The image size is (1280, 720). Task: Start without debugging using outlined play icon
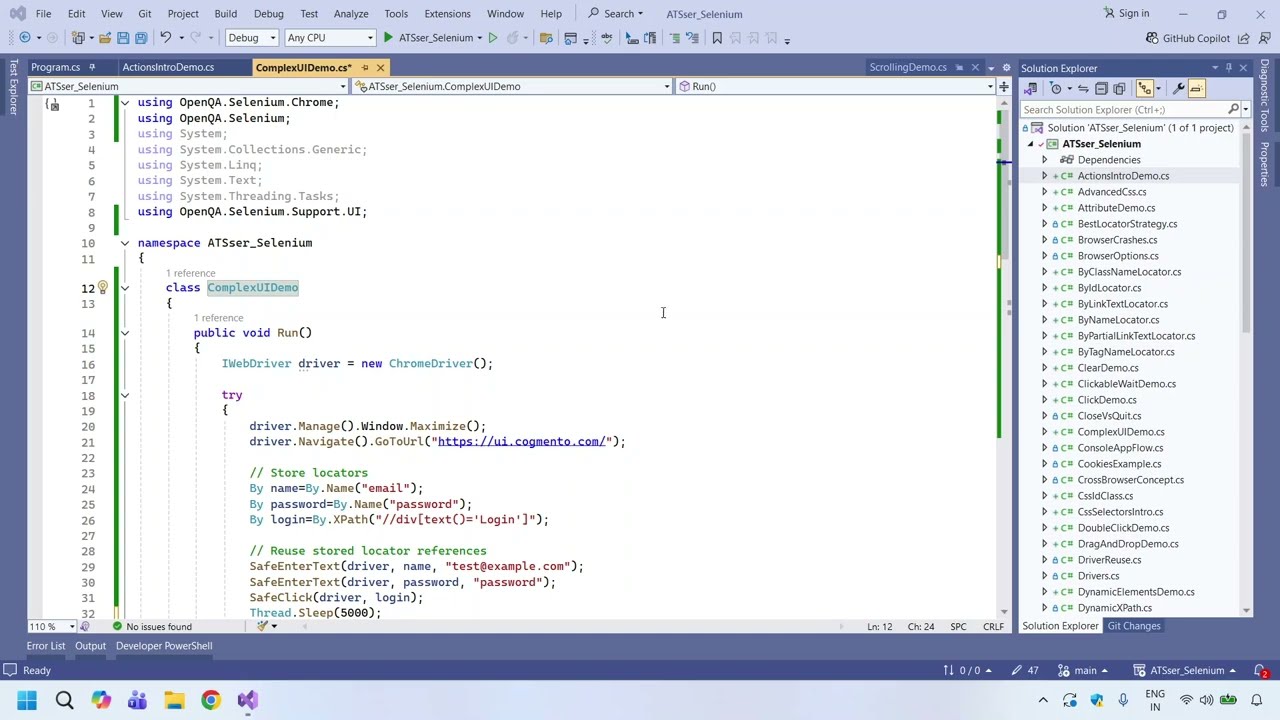492,38
